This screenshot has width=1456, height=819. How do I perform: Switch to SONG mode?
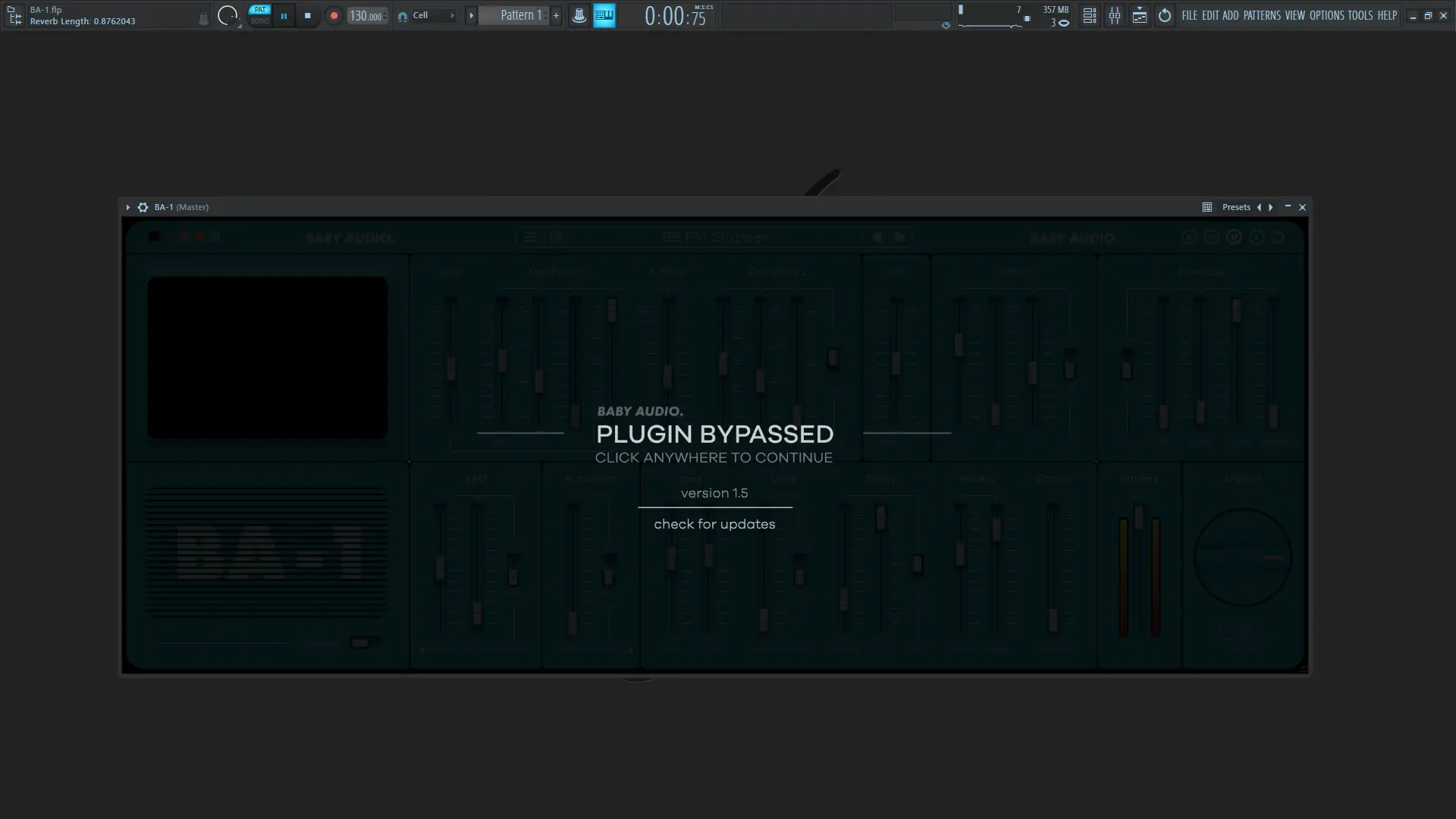(x=260, y=21)
